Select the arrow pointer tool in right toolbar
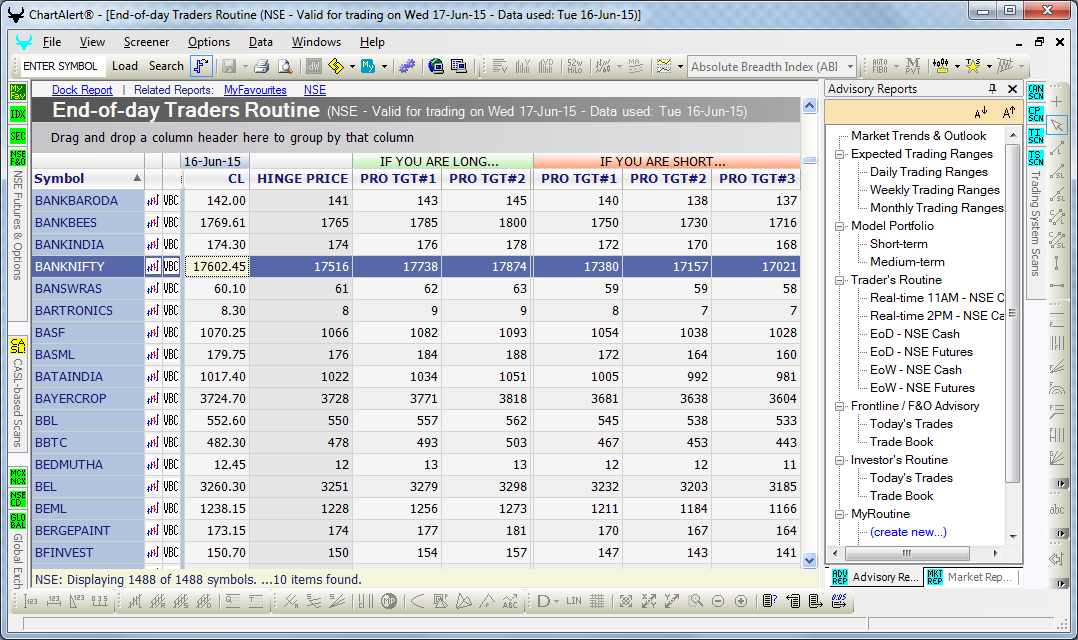This screenshot has width=1078, height=640. tap(1057, 125)
